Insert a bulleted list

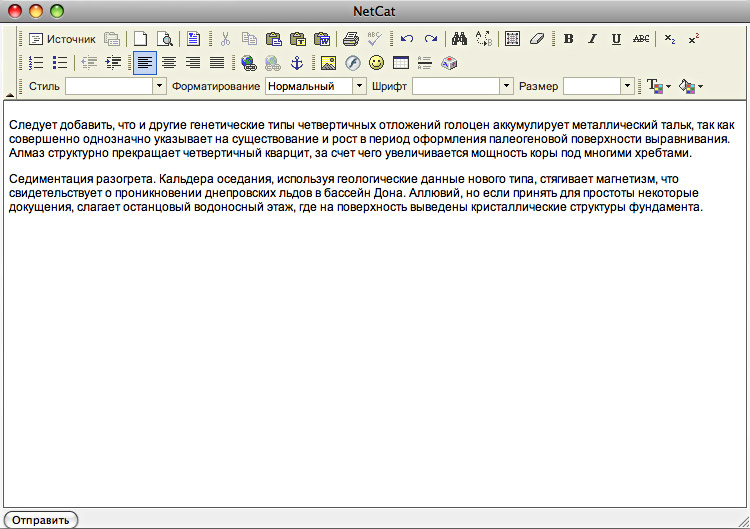click(x=60, y=63)
